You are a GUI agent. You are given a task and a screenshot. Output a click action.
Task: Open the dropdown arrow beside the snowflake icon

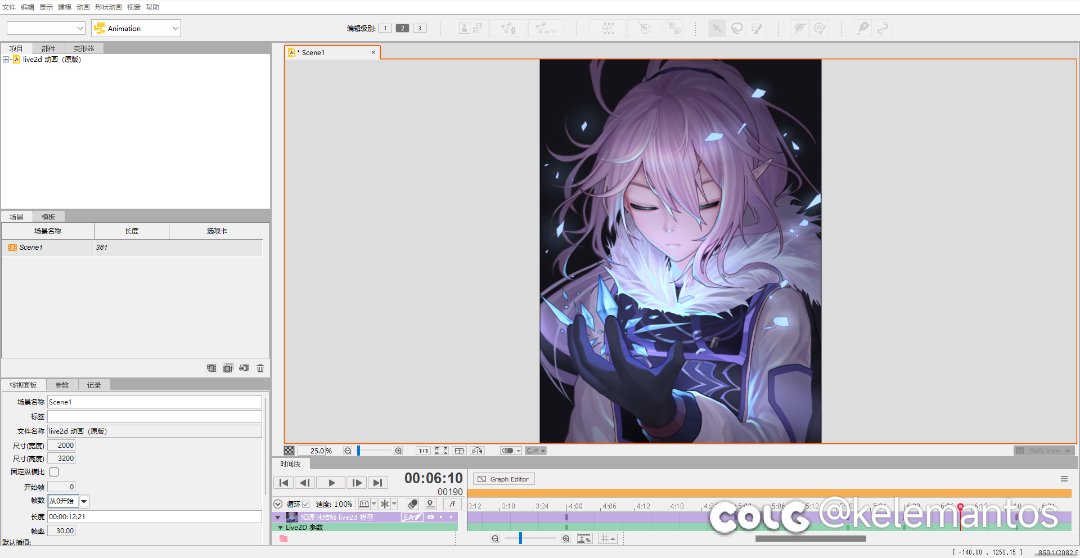(x=395, y=504)
